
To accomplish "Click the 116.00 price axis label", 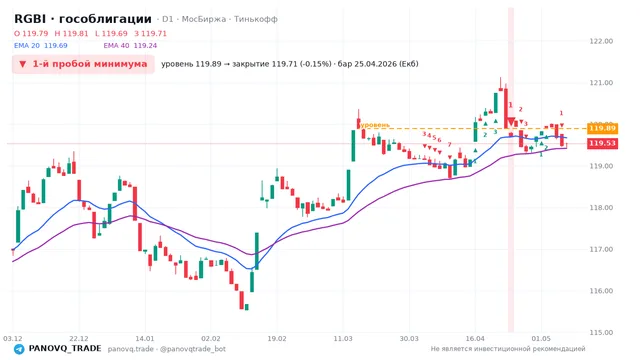I will coord(601,291).
